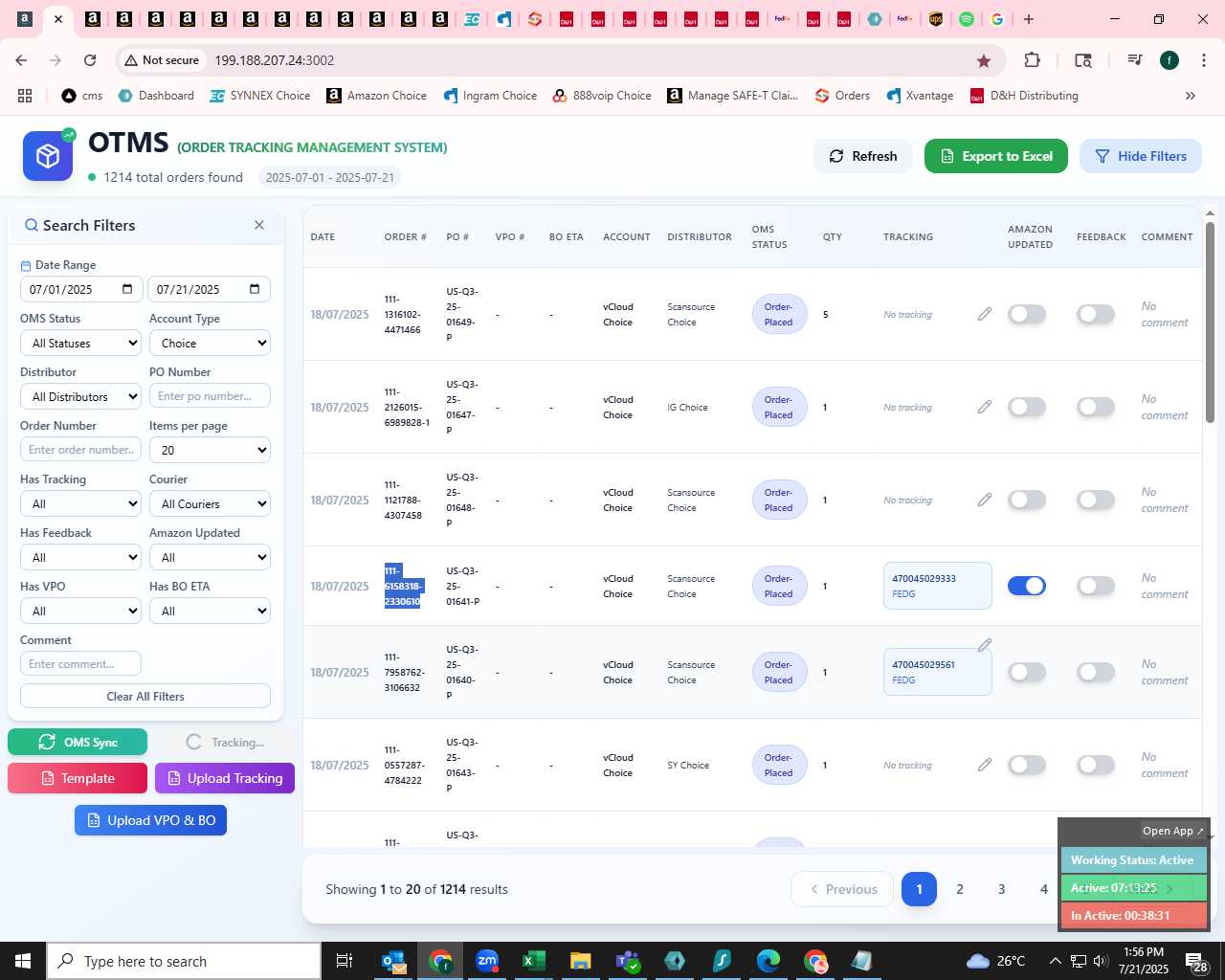Toggle Amazon Updated for order 111-7958762-3106632
The height and width of the screenshot is (980, 1225).
click(x=1027, y=672)
